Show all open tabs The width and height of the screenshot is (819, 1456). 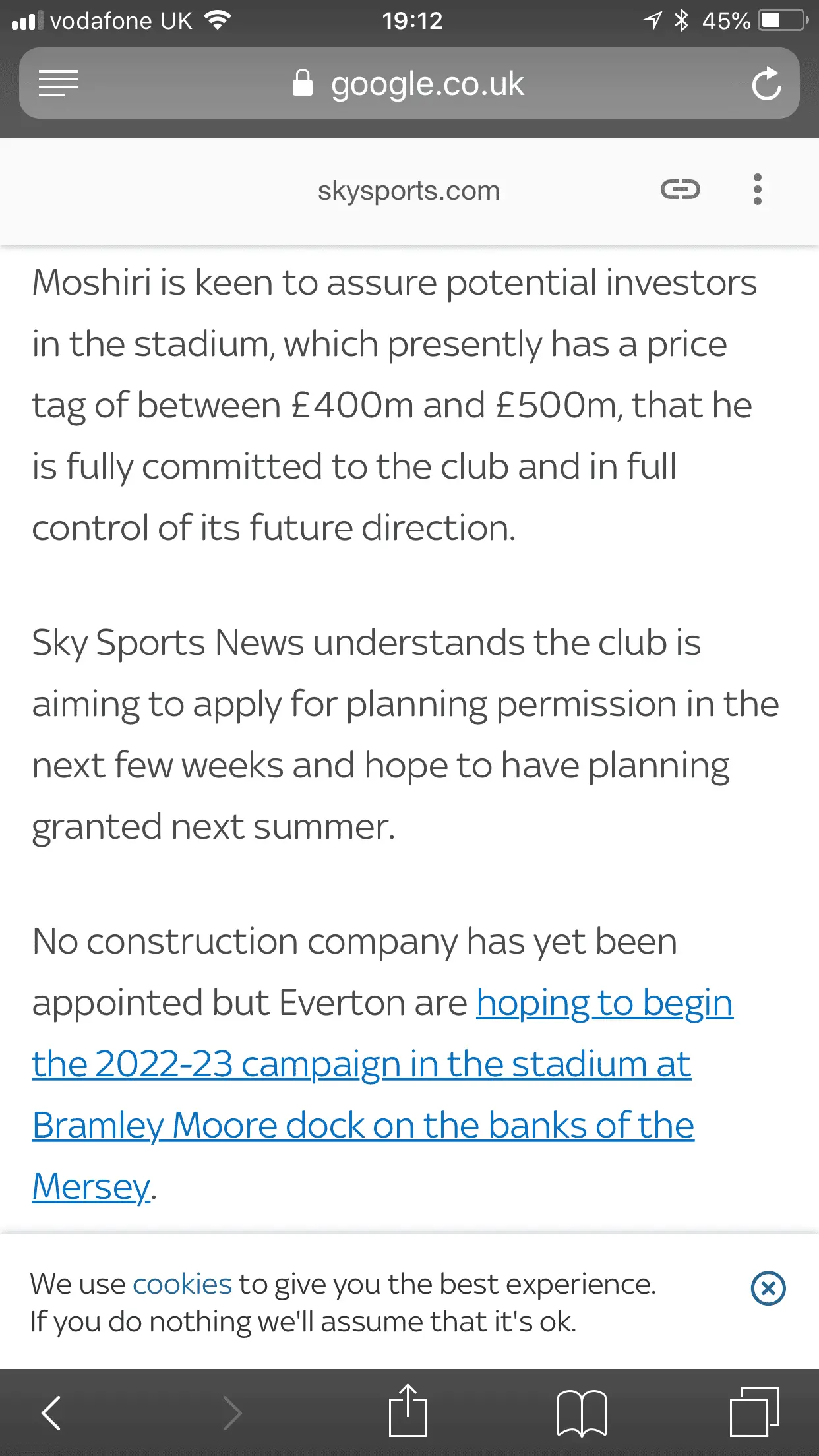tap(754, 1412)
